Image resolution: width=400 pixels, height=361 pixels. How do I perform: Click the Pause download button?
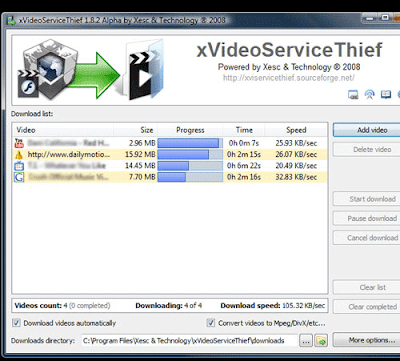[x=366, y=218]
